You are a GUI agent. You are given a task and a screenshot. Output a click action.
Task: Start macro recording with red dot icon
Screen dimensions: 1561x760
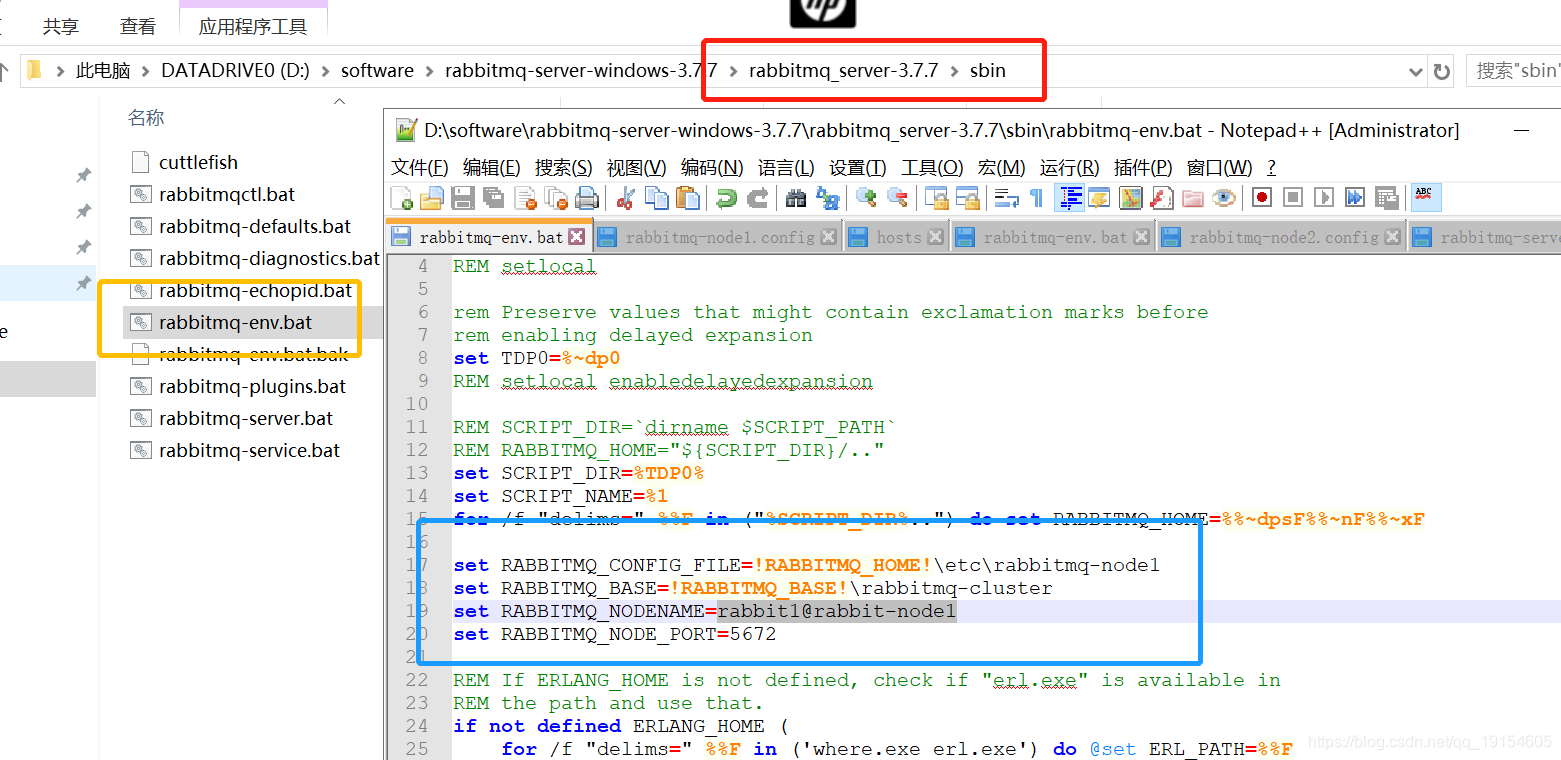(x=1262, y=198)
